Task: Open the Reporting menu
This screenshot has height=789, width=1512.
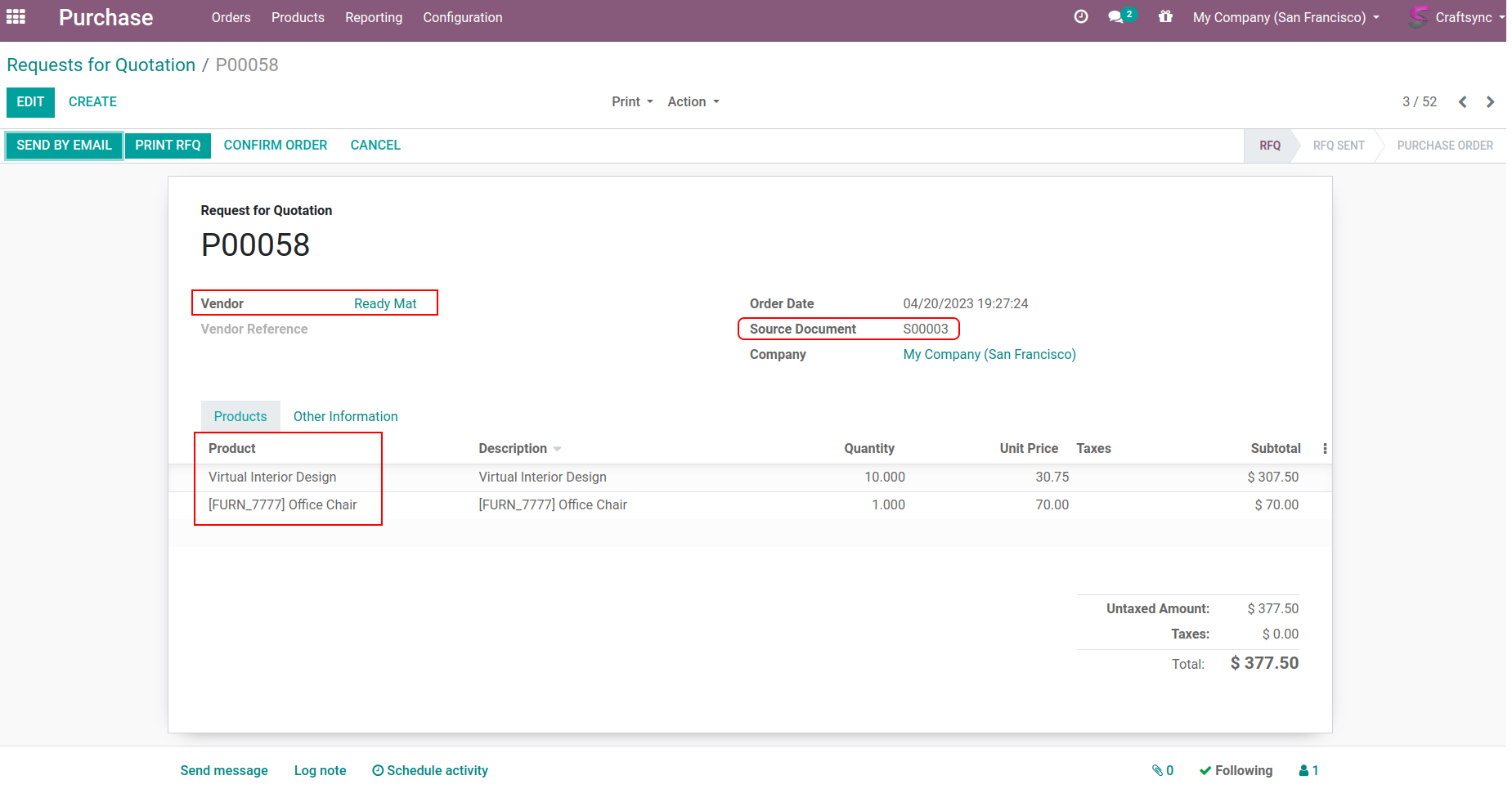Action: [x=373, y=17]
